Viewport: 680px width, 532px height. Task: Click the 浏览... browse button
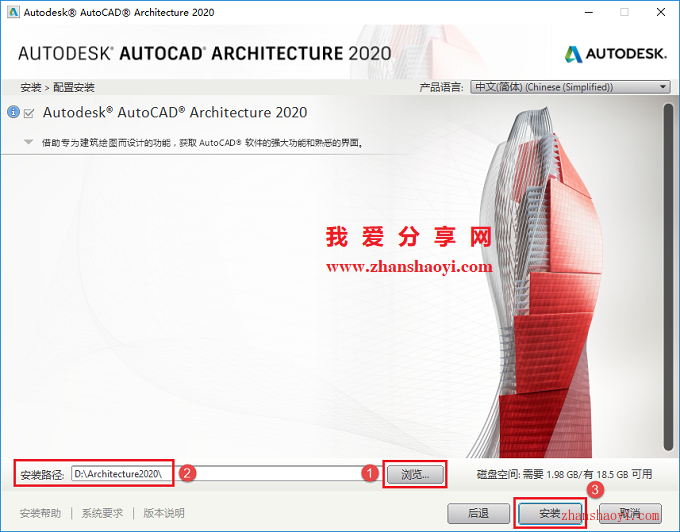click(415, 475)
